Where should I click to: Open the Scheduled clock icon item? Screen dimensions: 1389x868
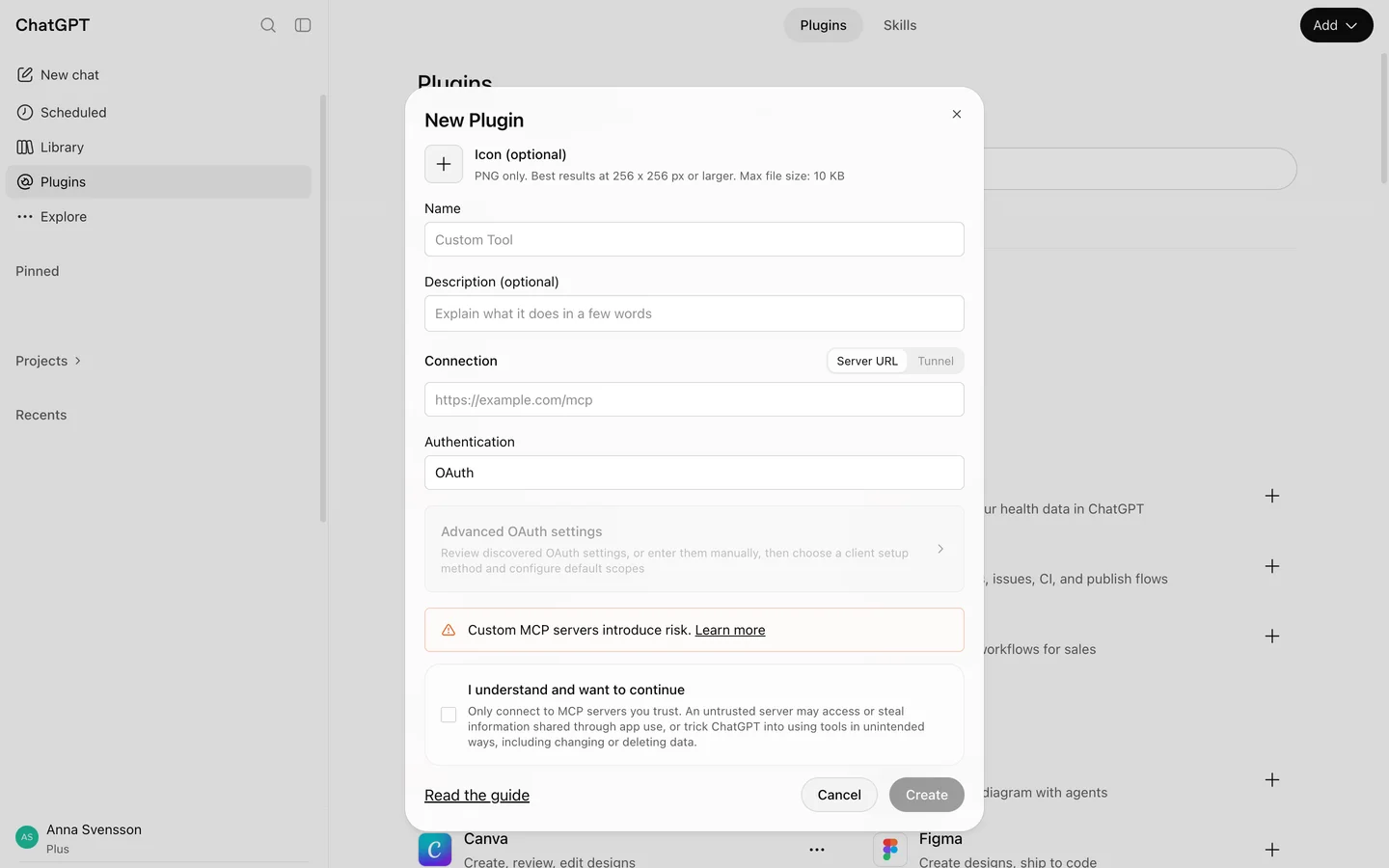point(25,112)
